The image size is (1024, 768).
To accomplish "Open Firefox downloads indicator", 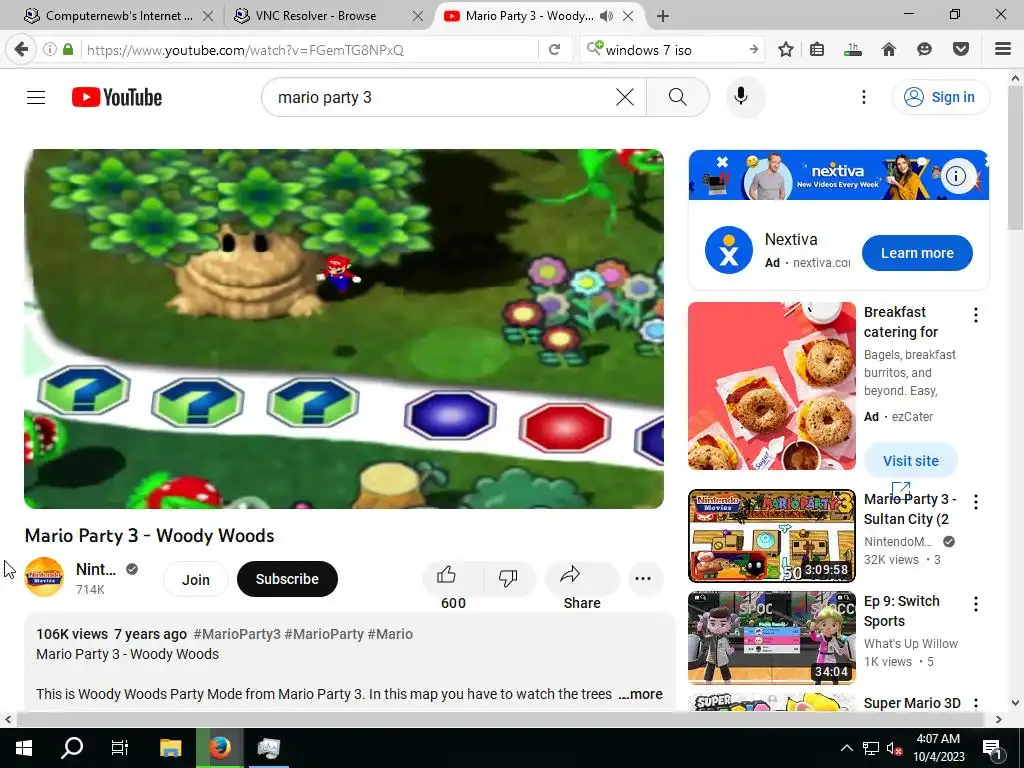I will [852, 50].
